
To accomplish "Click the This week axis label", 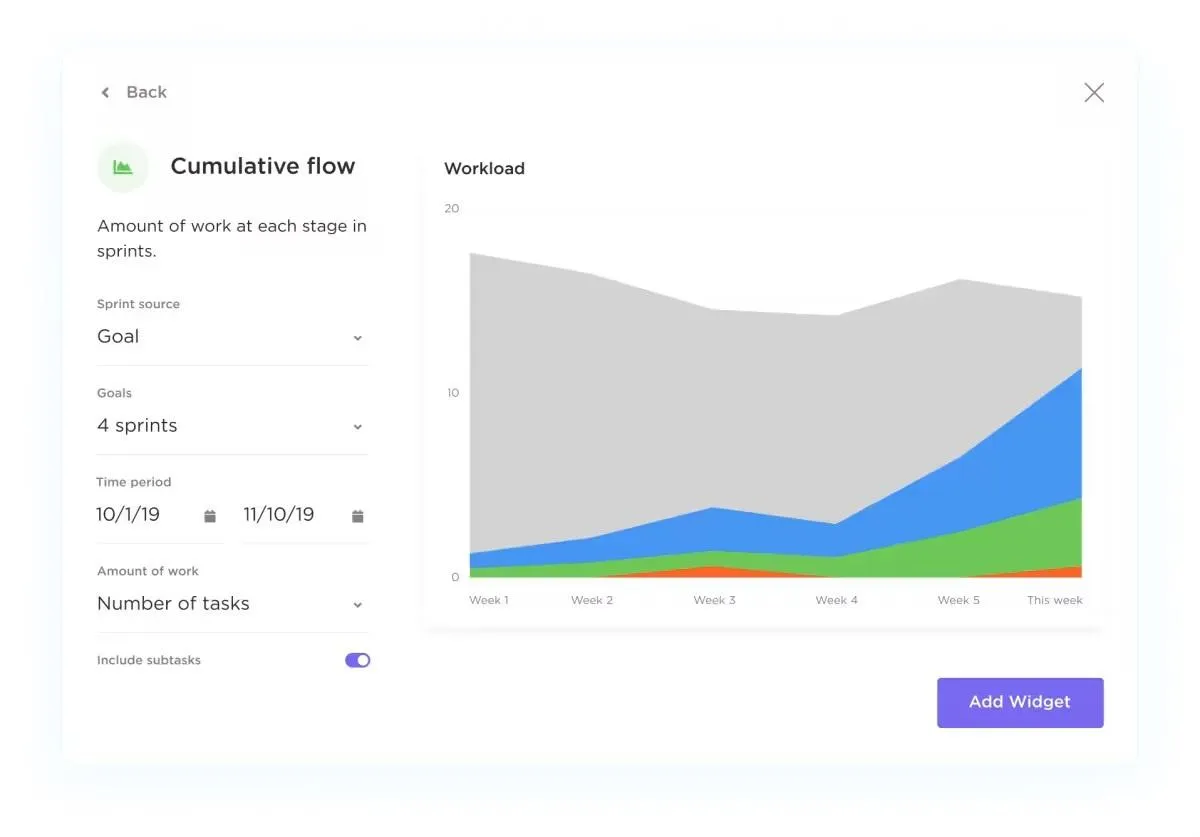I will click(1055, 600).
